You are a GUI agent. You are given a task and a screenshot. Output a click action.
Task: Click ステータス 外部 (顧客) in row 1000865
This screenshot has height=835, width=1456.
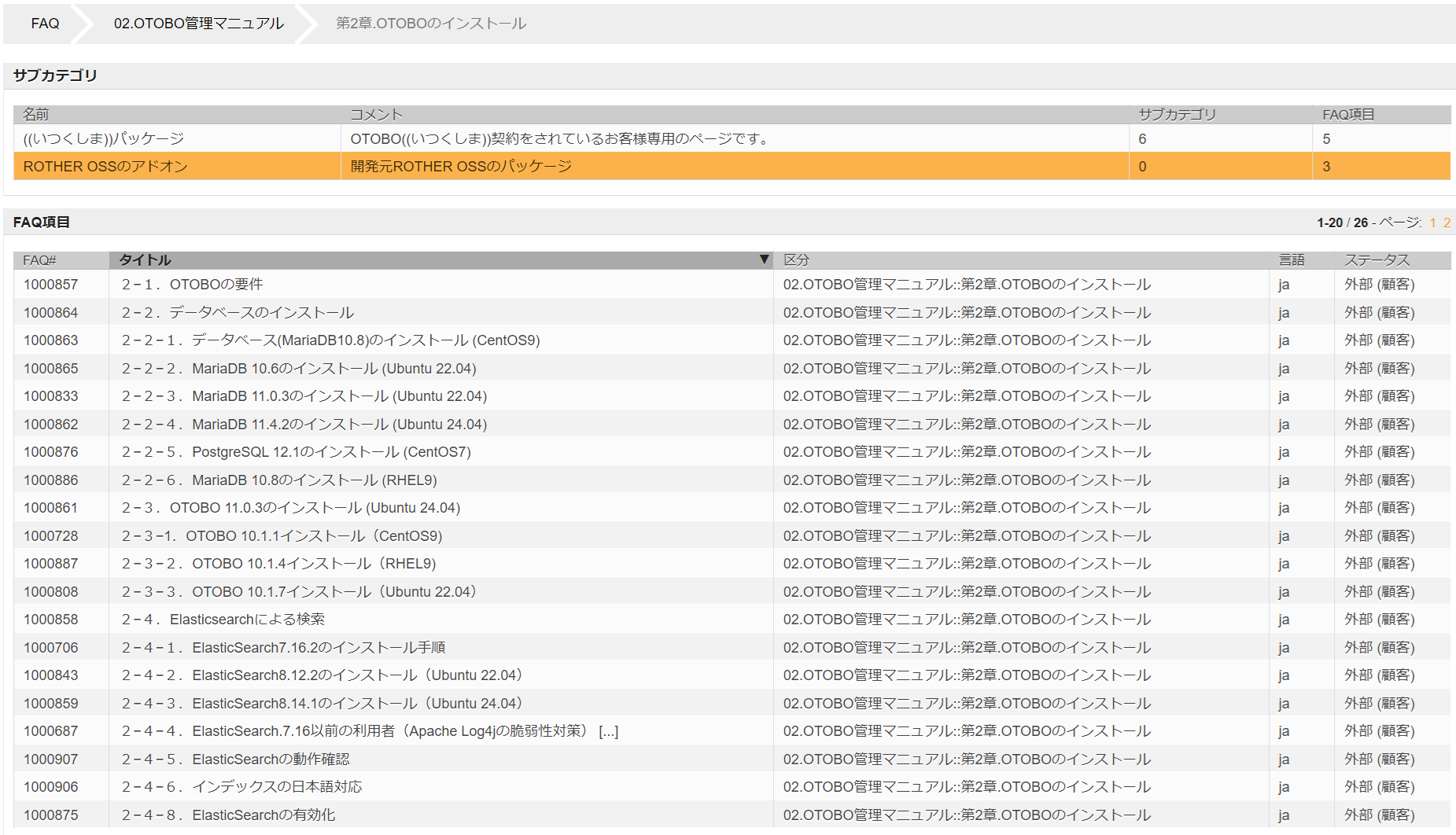(1379, 369)
